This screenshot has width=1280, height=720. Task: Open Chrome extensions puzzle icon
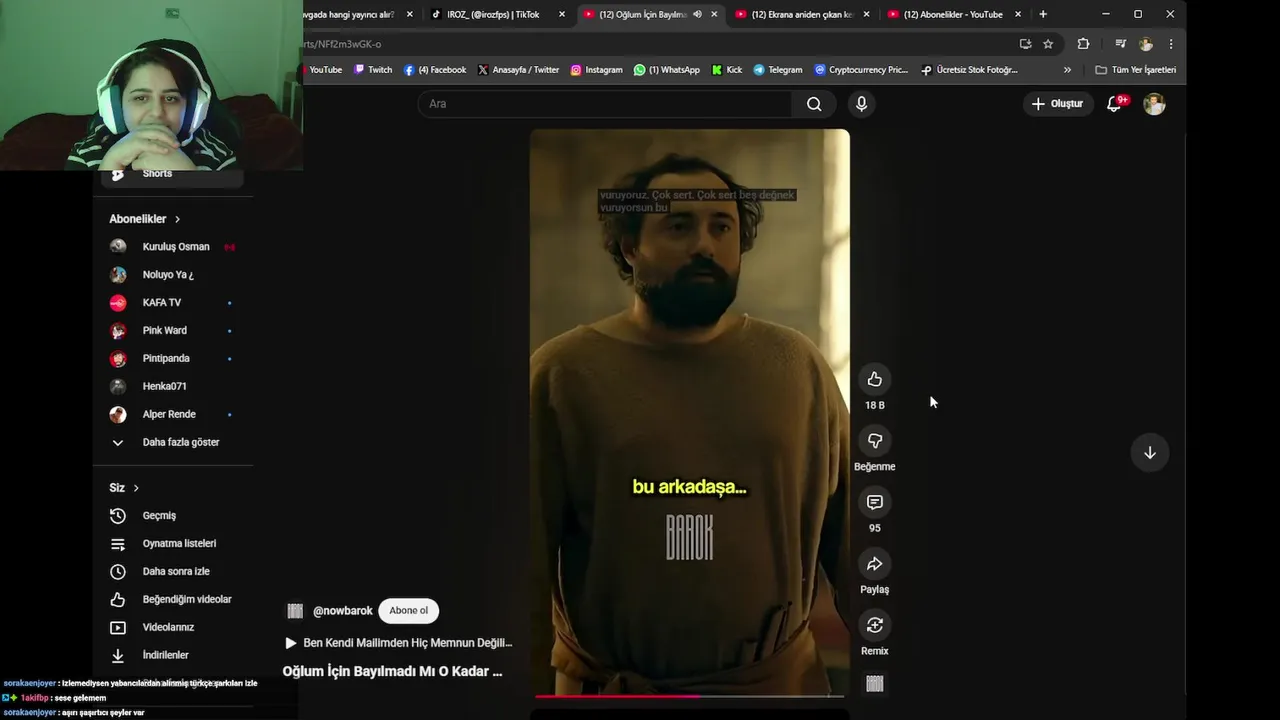click(x=1083, y=44)
